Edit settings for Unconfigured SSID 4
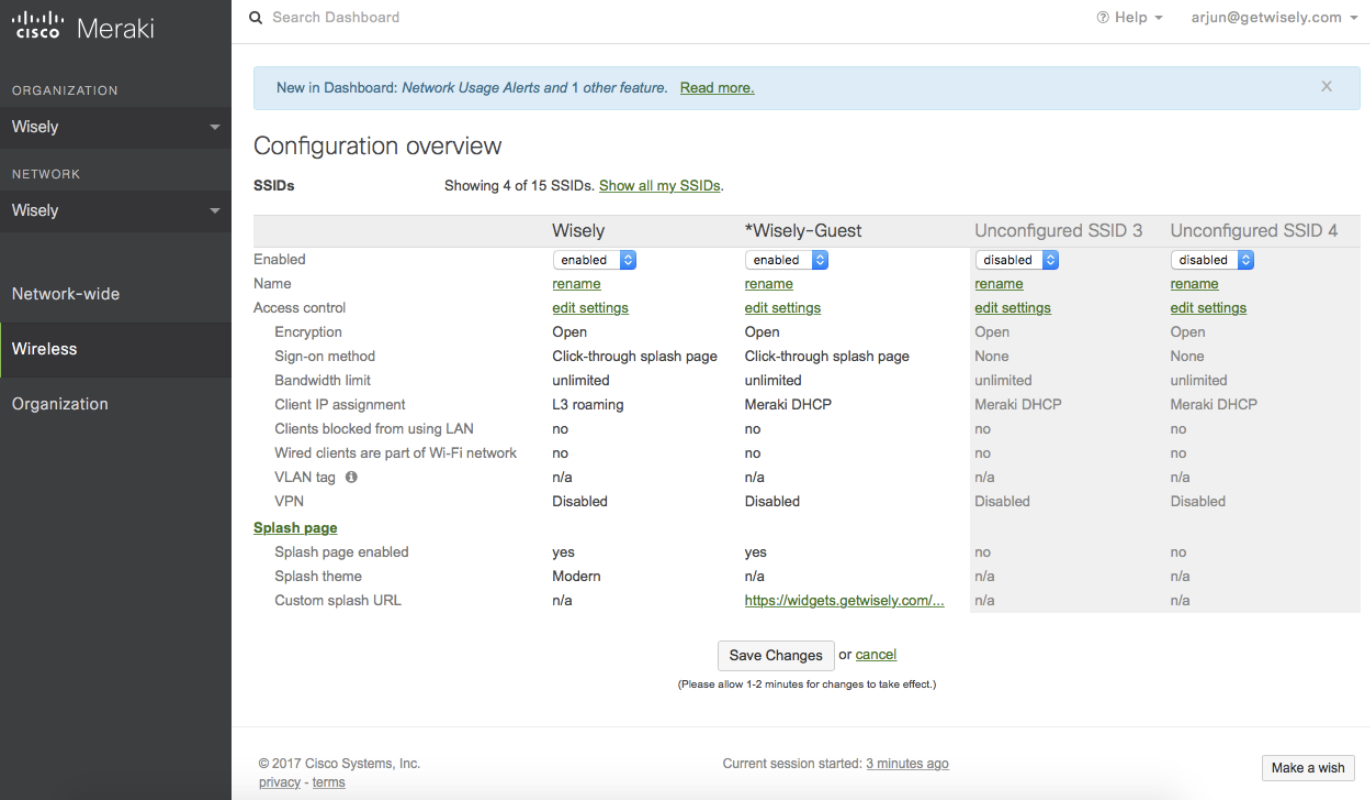The height and width of the screenshot is (800, 1370). tap(1209, 308)
